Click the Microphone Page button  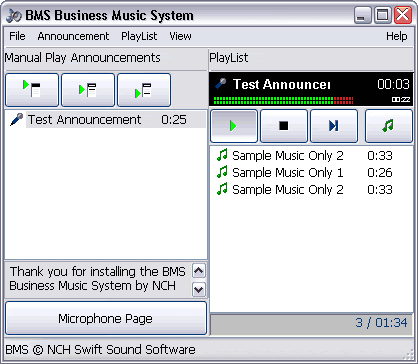click(106, 318)
